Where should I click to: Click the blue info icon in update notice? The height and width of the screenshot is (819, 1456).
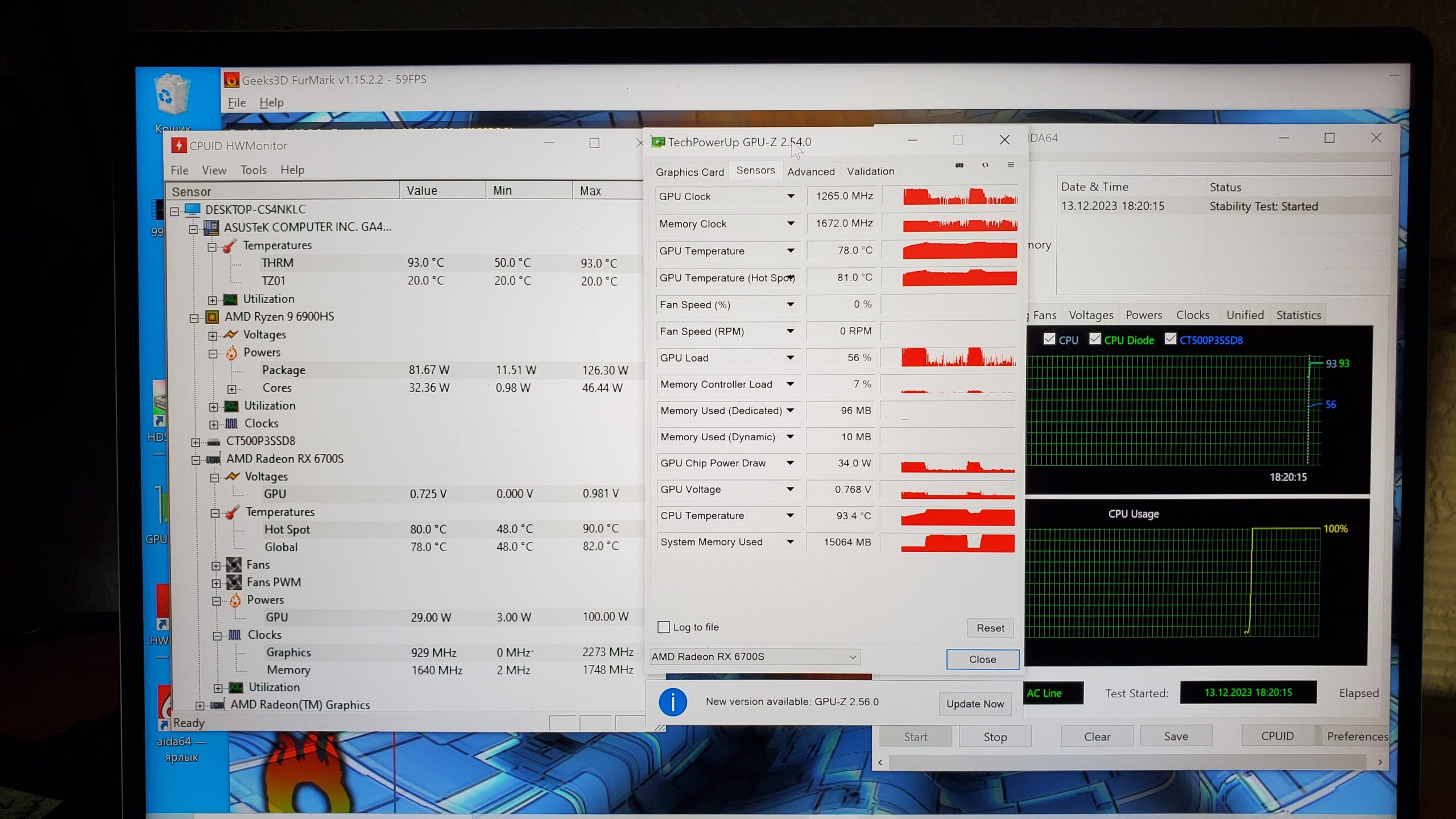672,702
